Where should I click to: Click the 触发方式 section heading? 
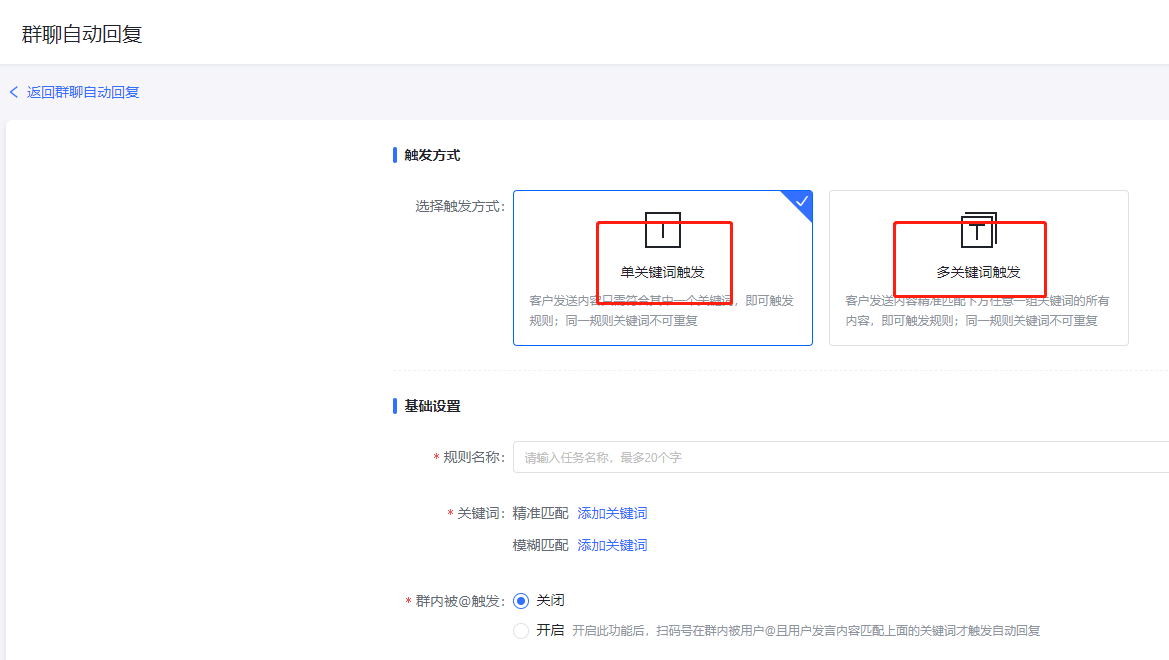[x=432, y=155]
